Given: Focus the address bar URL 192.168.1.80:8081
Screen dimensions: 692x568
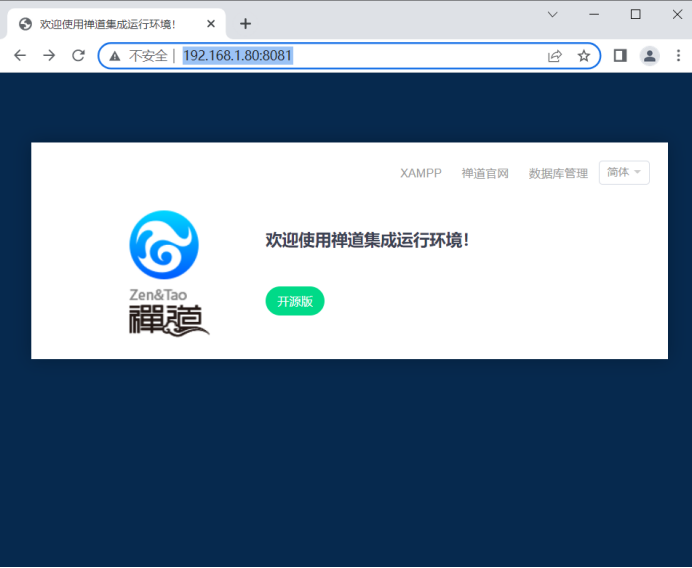Looking at the screenshot, I should point(237,56).
